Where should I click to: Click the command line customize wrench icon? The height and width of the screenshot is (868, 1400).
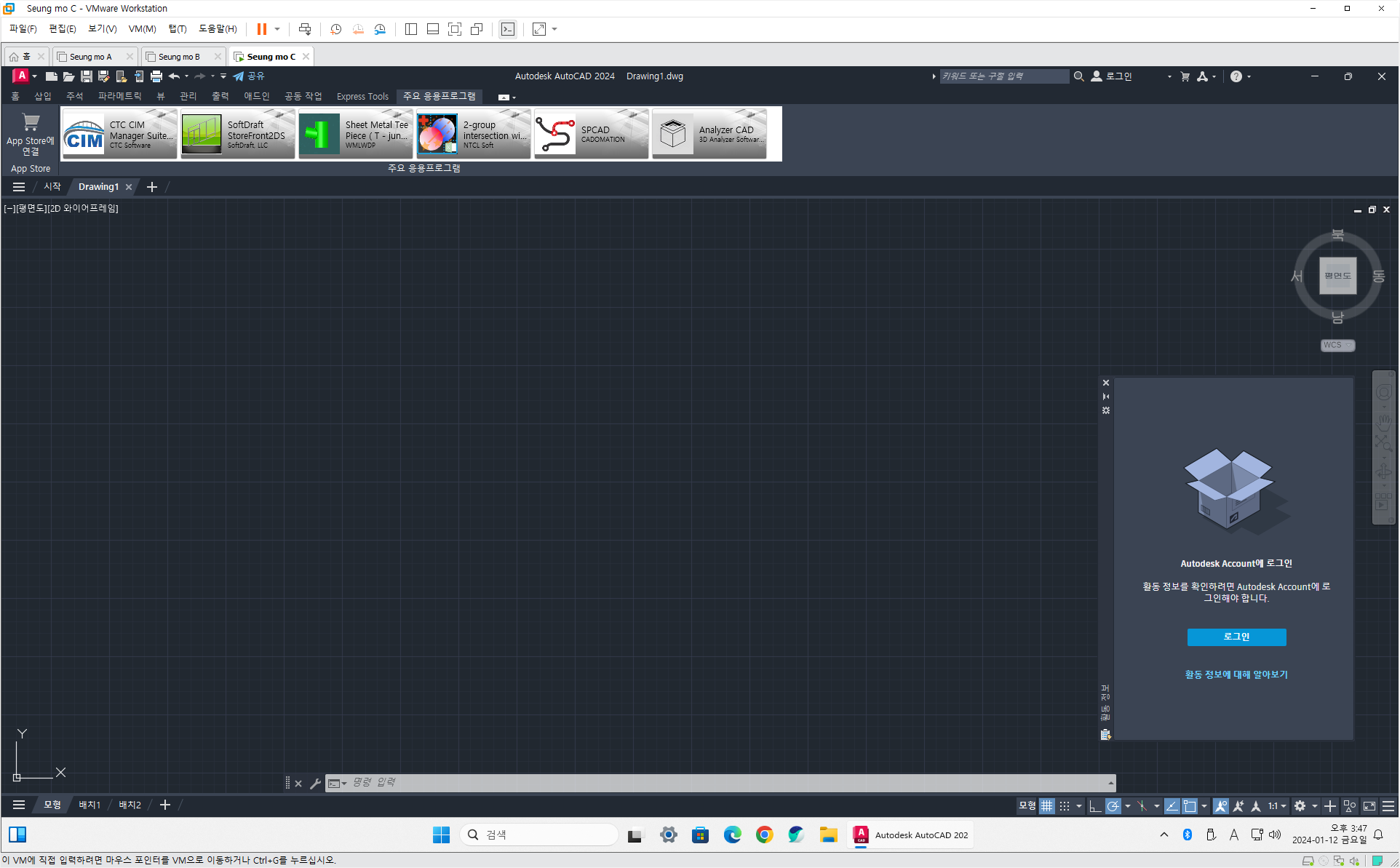(315, 784)
